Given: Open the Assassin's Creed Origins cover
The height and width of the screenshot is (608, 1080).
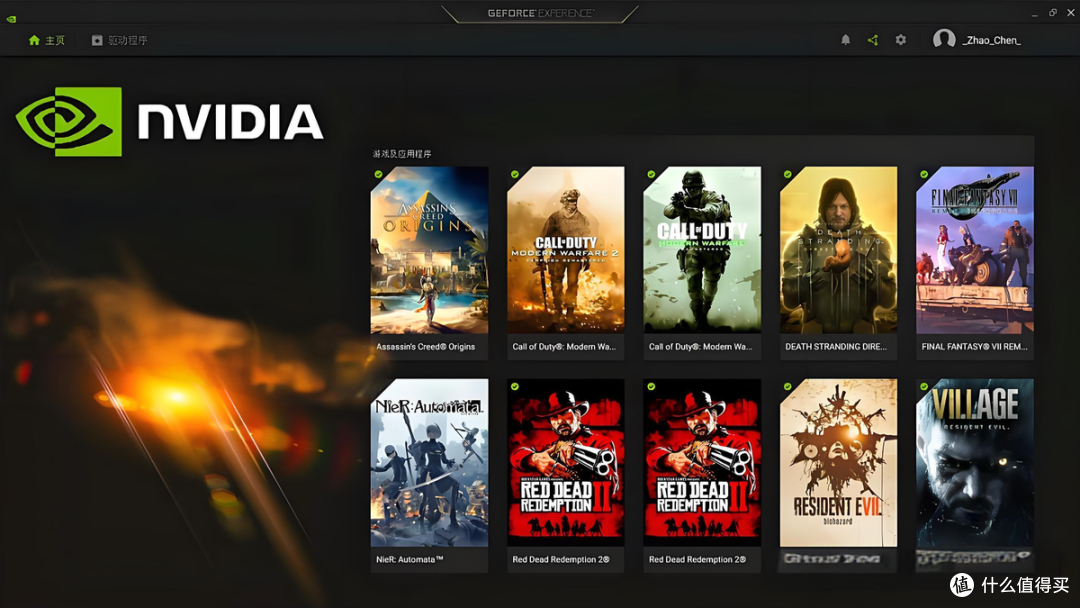Looking at the screenshot, I should (429, 250).
